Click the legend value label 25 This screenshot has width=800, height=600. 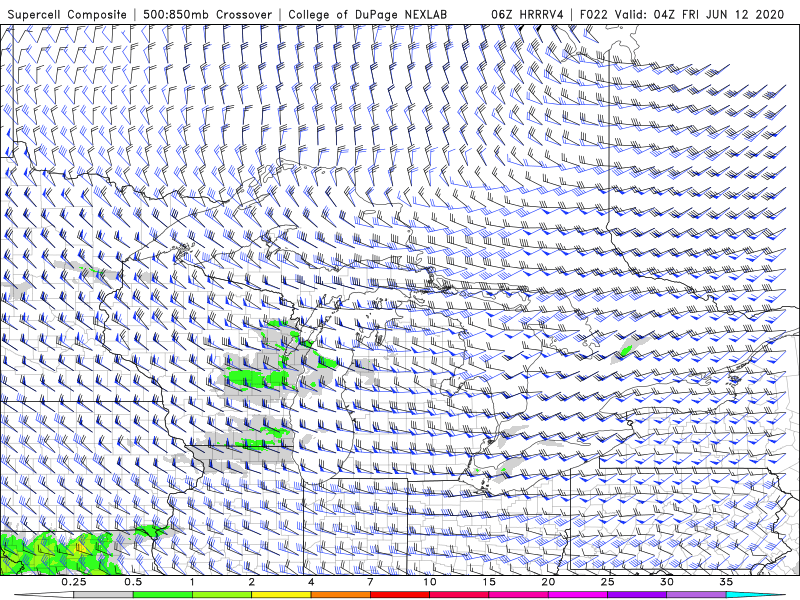[x=608, y=582]
